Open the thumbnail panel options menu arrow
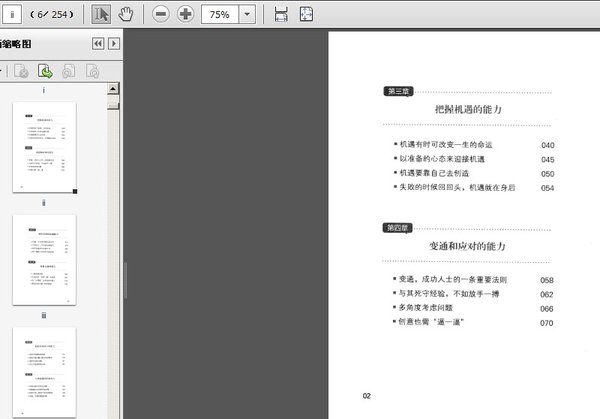This screenshot has height=419, width=600. click(114, 44)
